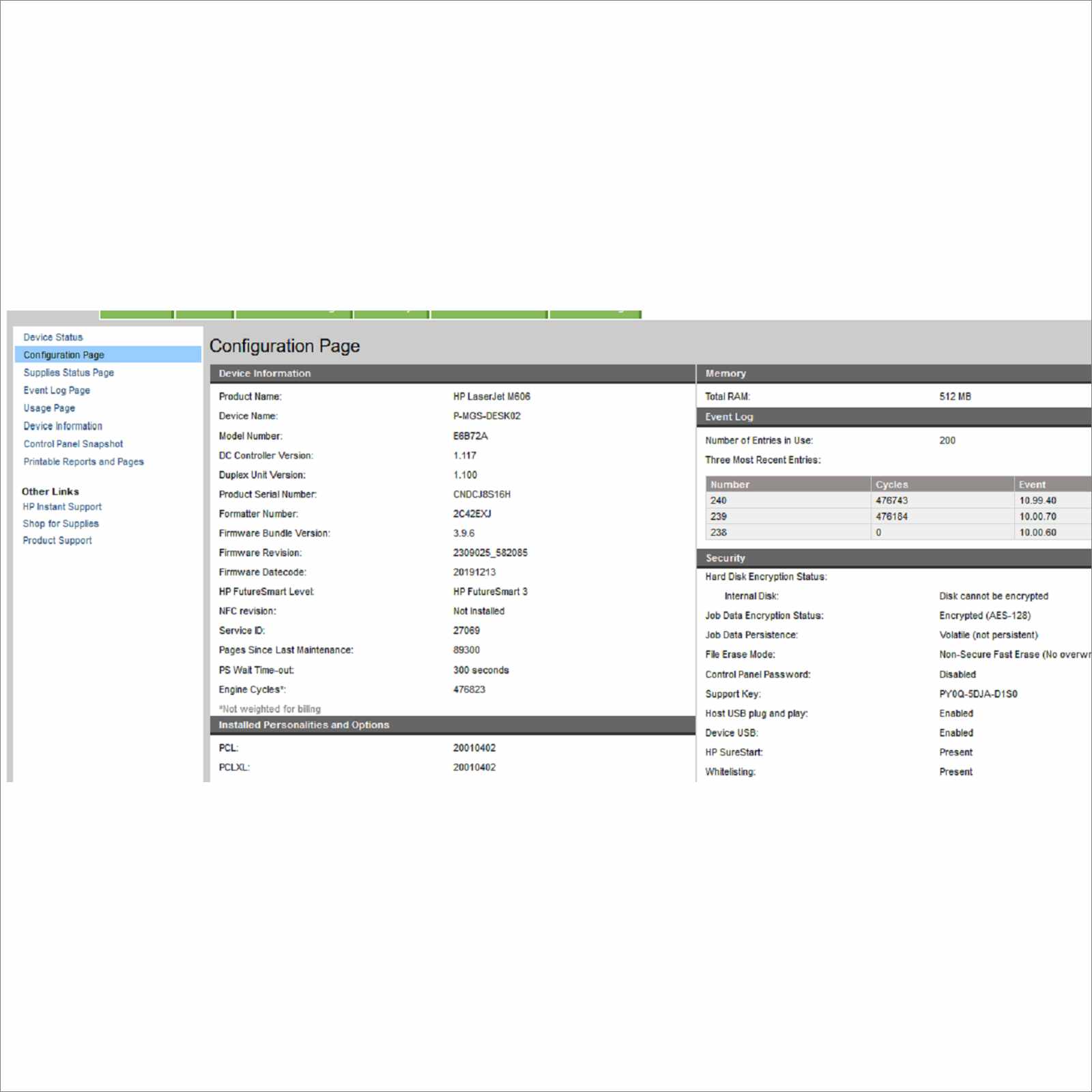The image size is (1092, 1092).
Task: Click Disk cannot be encrypted text
Action: [x=994, y=596]
